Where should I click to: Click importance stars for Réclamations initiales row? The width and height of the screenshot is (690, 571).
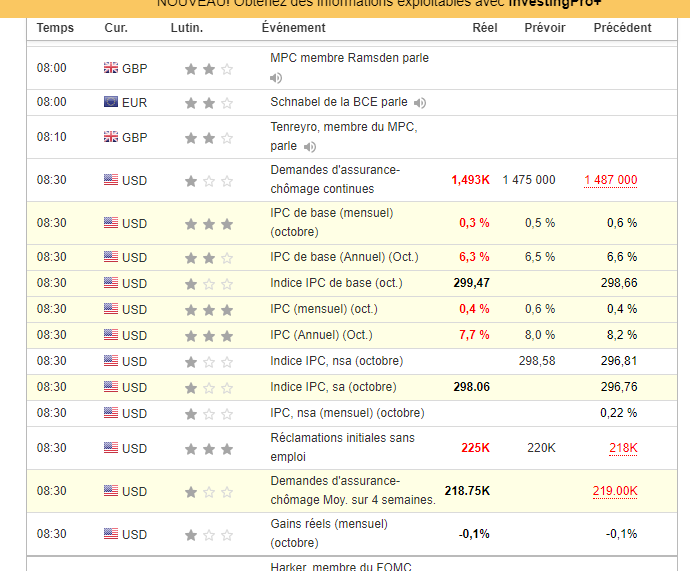pyautogui.click(x=208, y=448)
